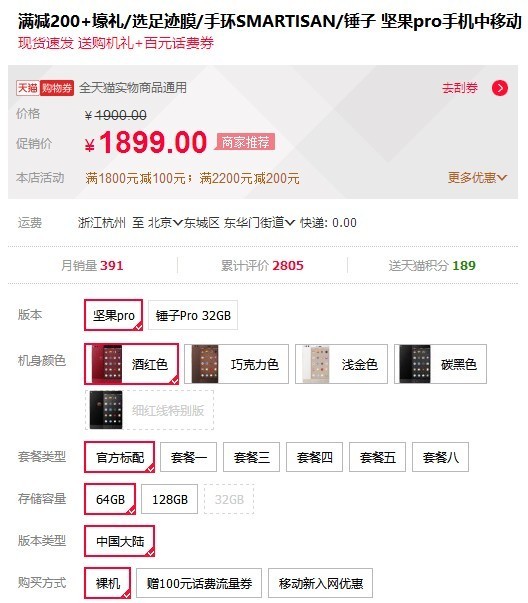528x603 pixels.
Task: Click the 天猫 购物券 coupon badge
Action: pyautogui.click(x=45, y=88)
